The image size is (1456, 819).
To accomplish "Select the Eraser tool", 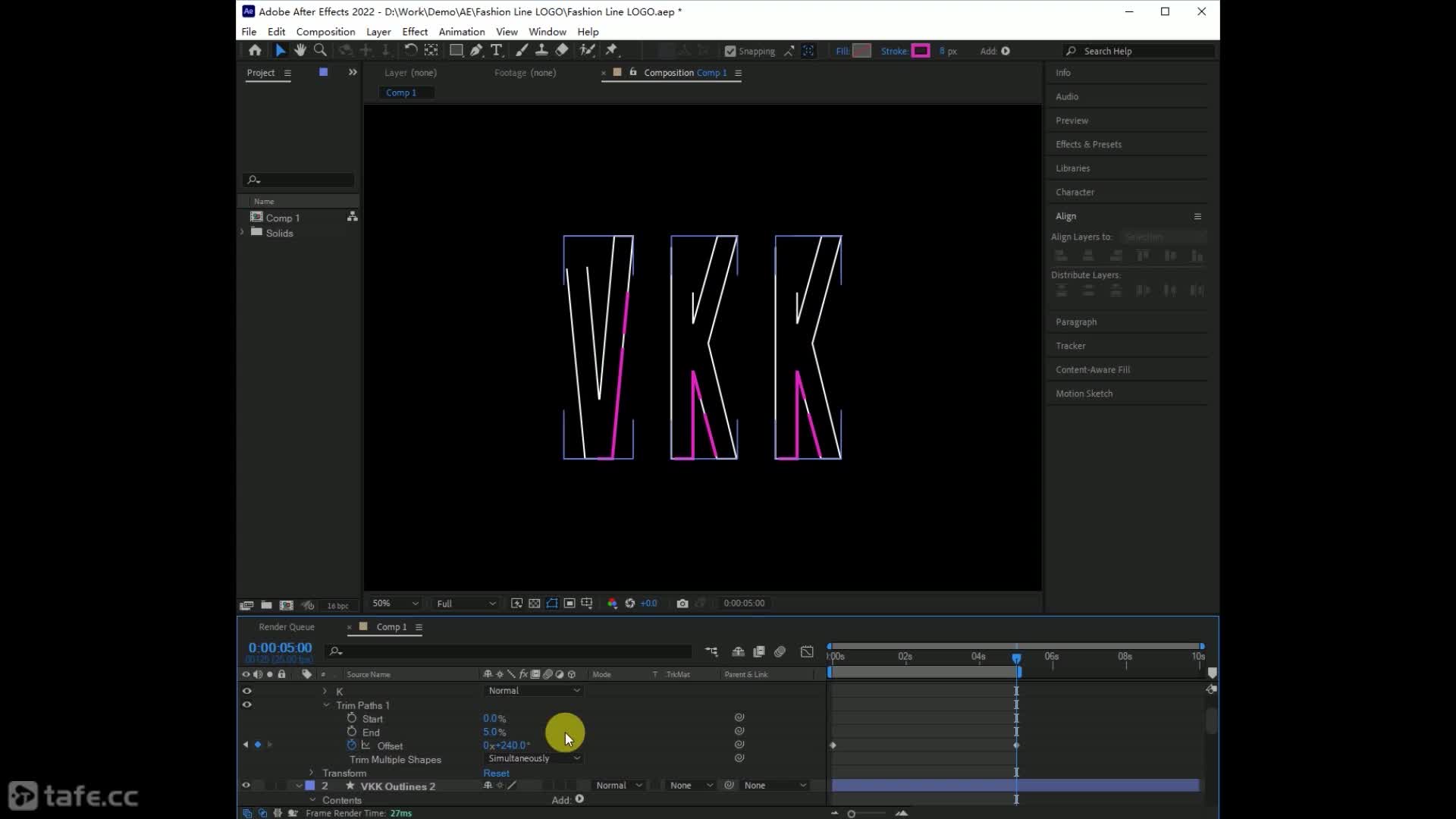I will [x=562, y=51].
